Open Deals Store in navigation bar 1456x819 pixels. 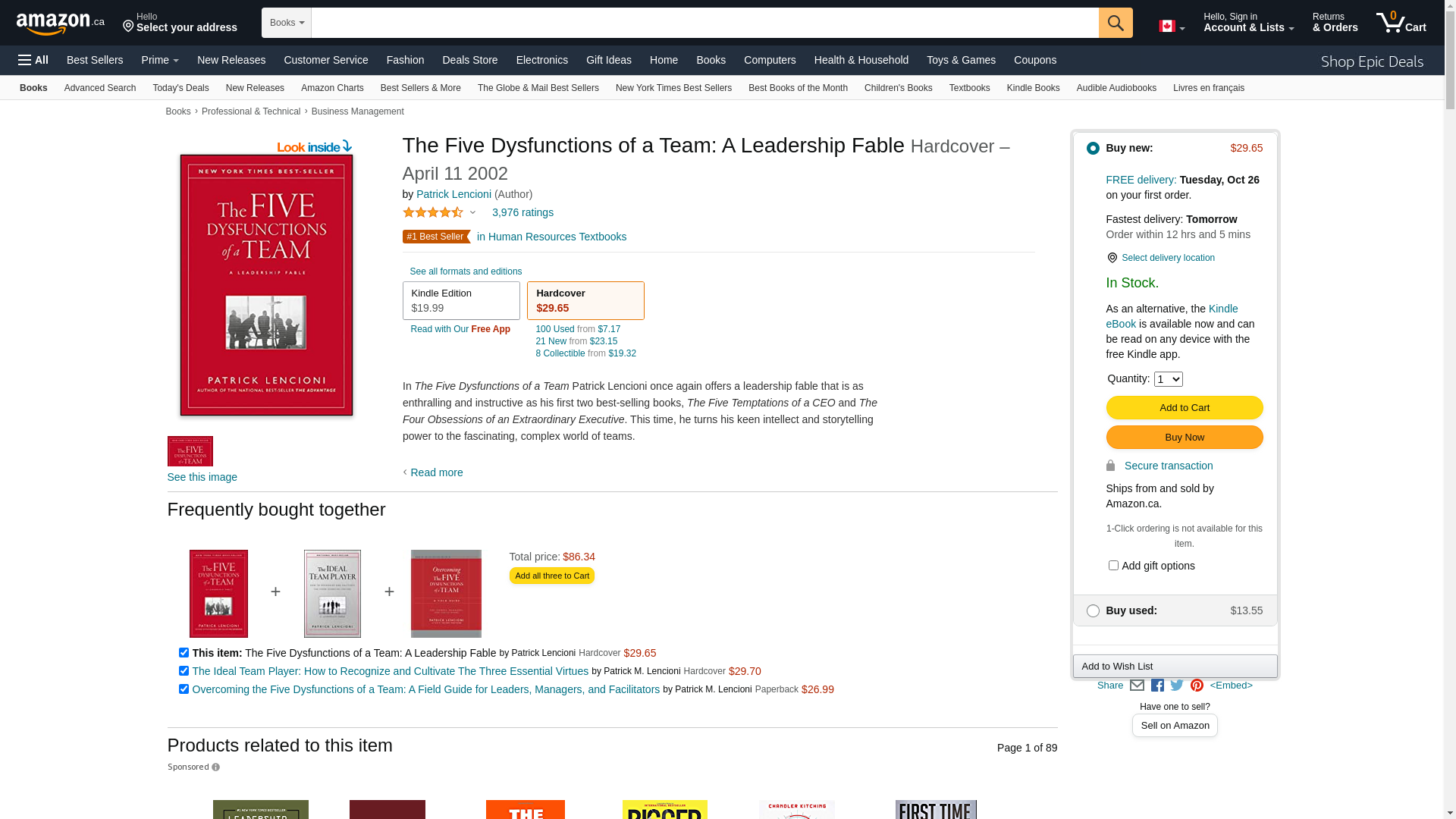click(x=469, y=60)
